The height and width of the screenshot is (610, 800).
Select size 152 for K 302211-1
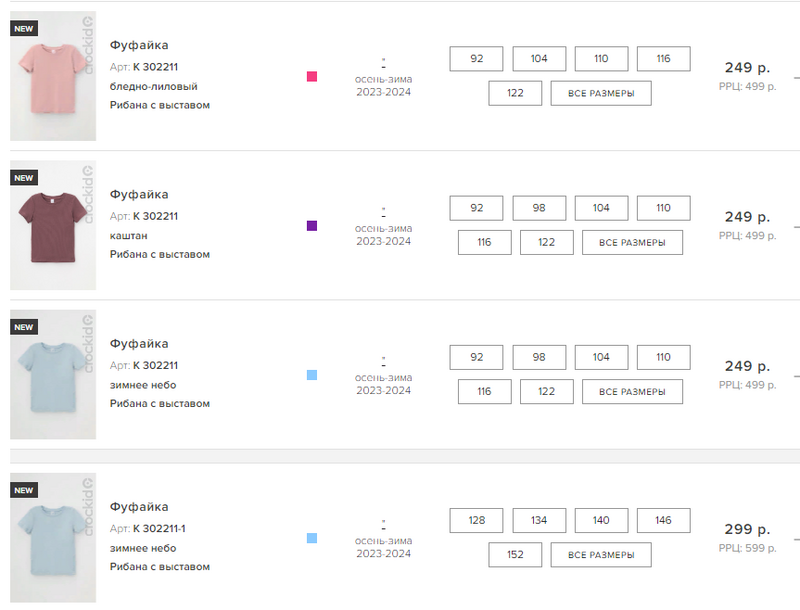click(x=515, y=555)
